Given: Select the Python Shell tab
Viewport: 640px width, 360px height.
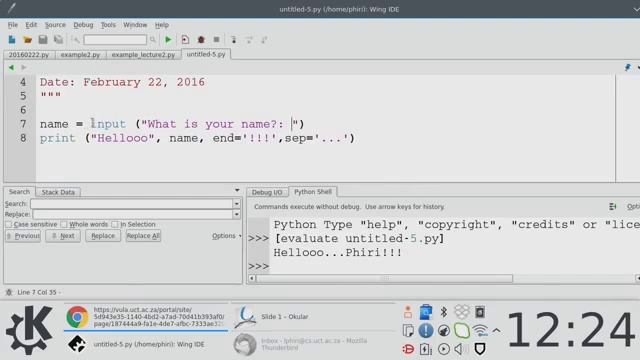Looking at the screenshot, I should click(313, 192).
